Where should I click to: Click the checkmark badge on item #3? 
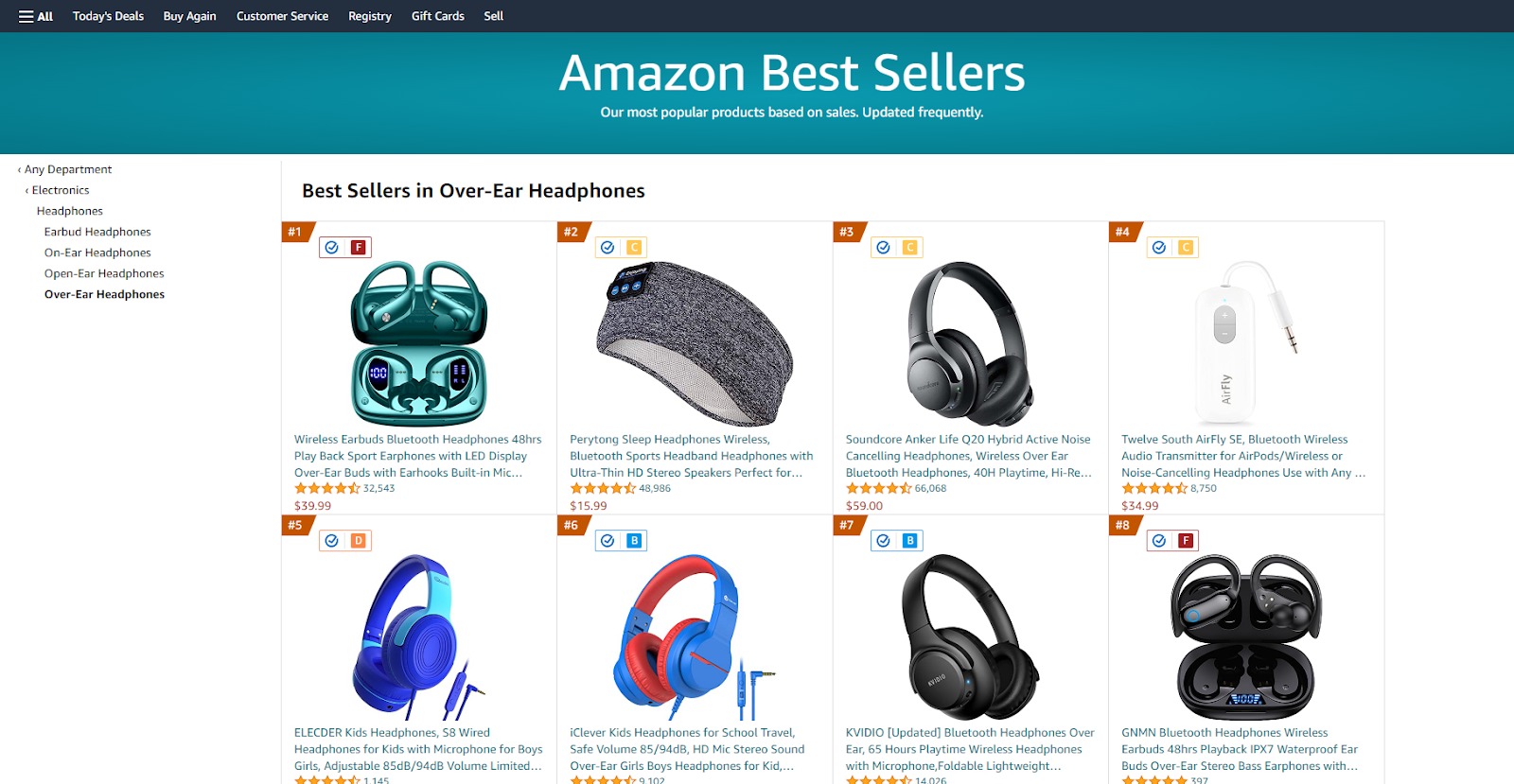pos(883,248)
